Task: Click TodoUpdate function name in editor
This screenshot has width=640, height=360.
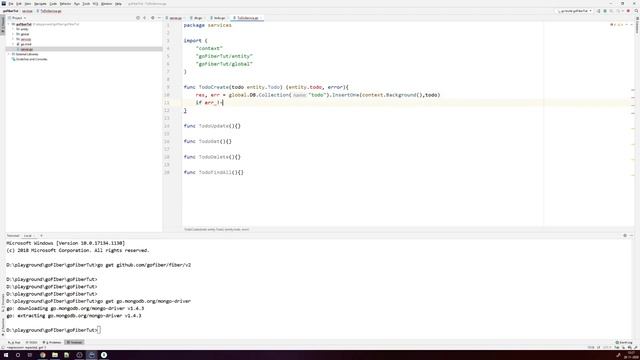Action: (214, 126)
